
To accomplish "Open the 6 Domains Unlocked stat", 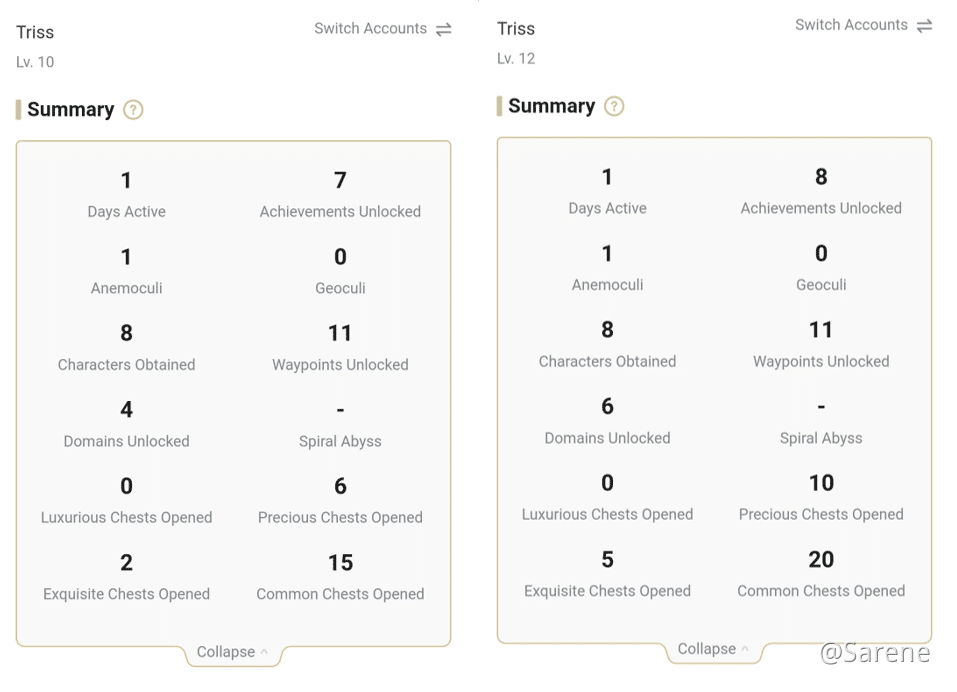I will [607, 421].
